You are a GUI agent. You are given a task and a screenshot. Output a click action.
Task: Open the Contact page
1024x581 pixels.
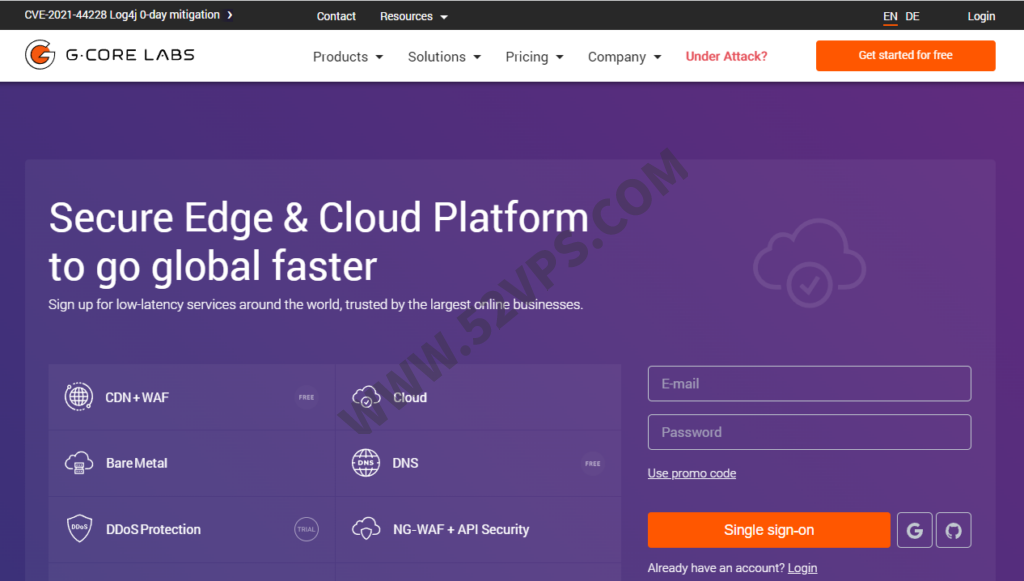pos(336,16)
